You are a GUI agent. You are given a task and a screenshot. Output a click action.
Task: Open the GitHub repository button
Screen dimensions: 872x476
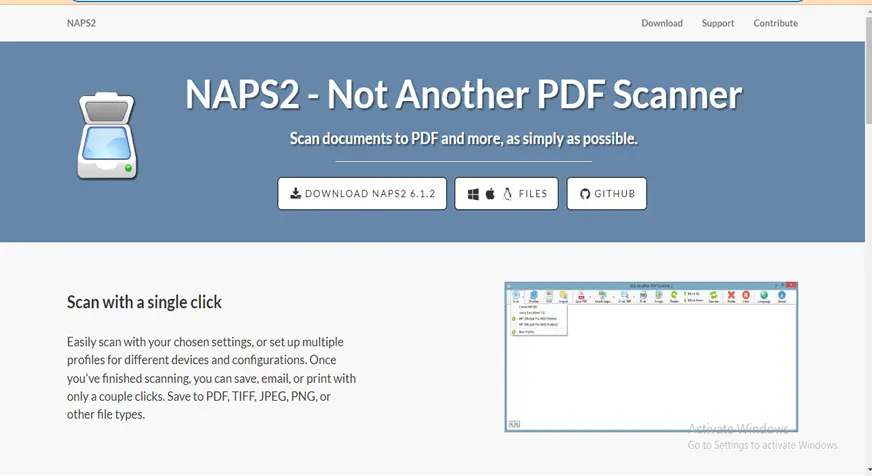coord(607,194)
